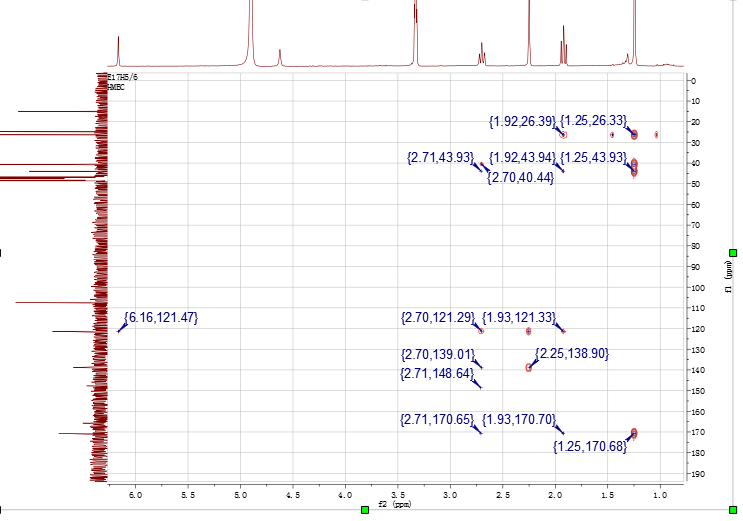Screen dimensions: 743x521
Task: Pick the {2.70,121.29} peak label
Action: point(438,317)
